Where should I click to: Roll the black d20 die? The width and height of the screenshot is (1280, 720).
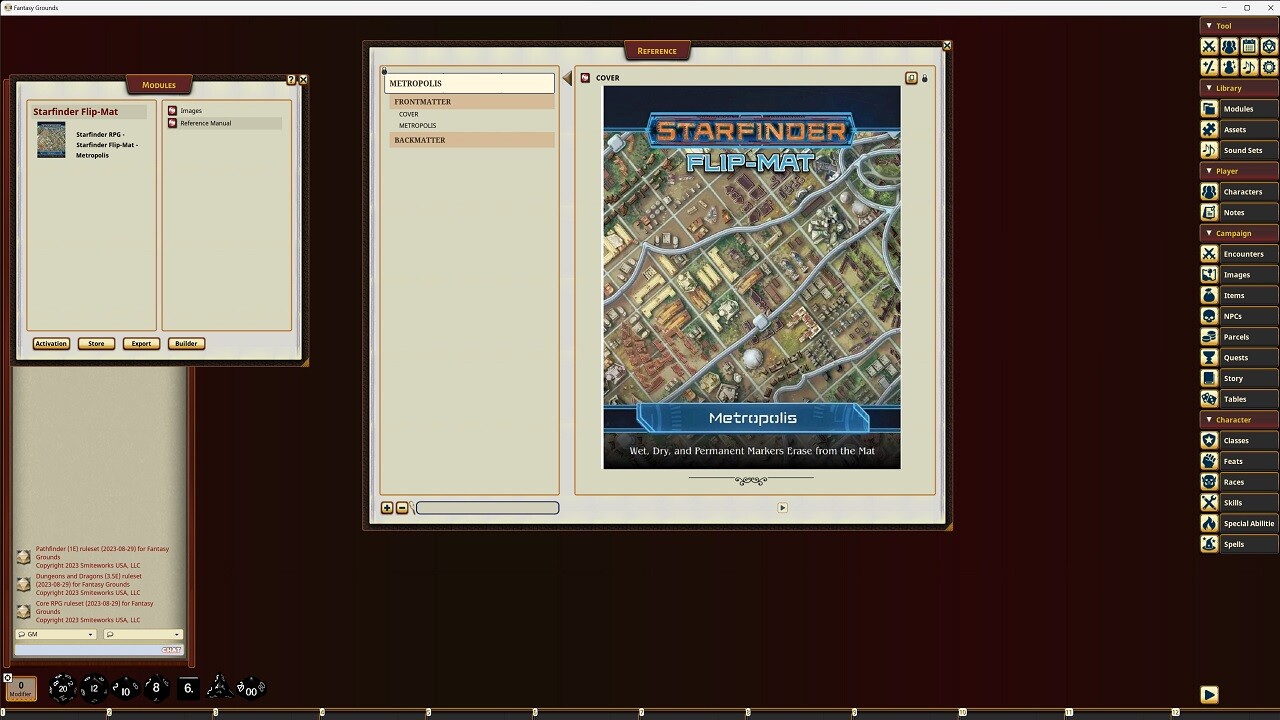pyautogui.click(x=62, y=688)
